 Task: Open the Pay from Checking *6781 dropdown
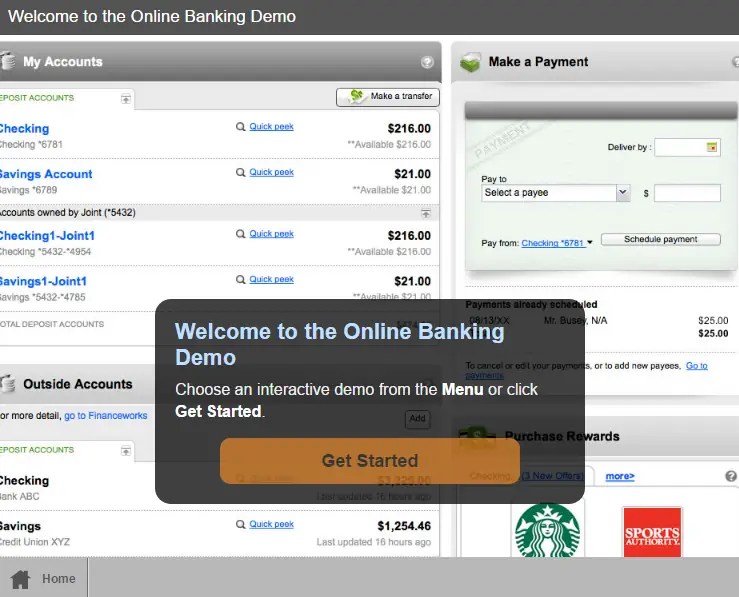tap(557, 243)
